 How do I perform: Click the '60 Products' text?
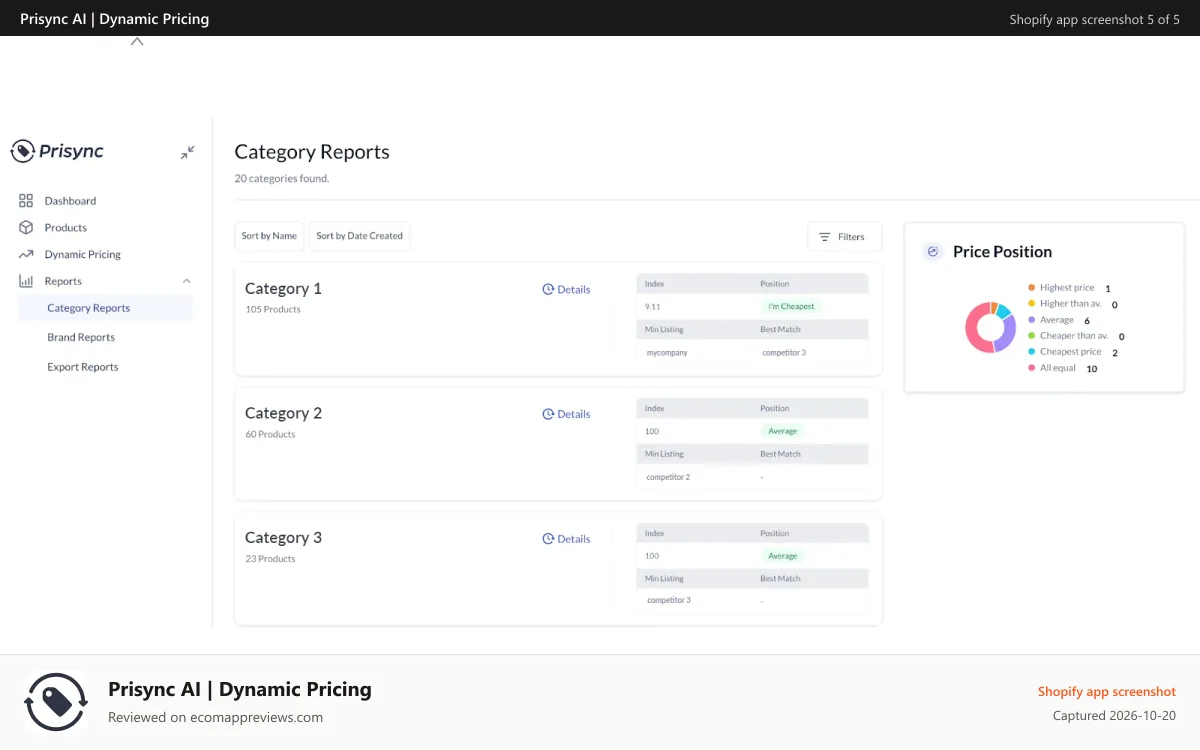tap(270, 434)
